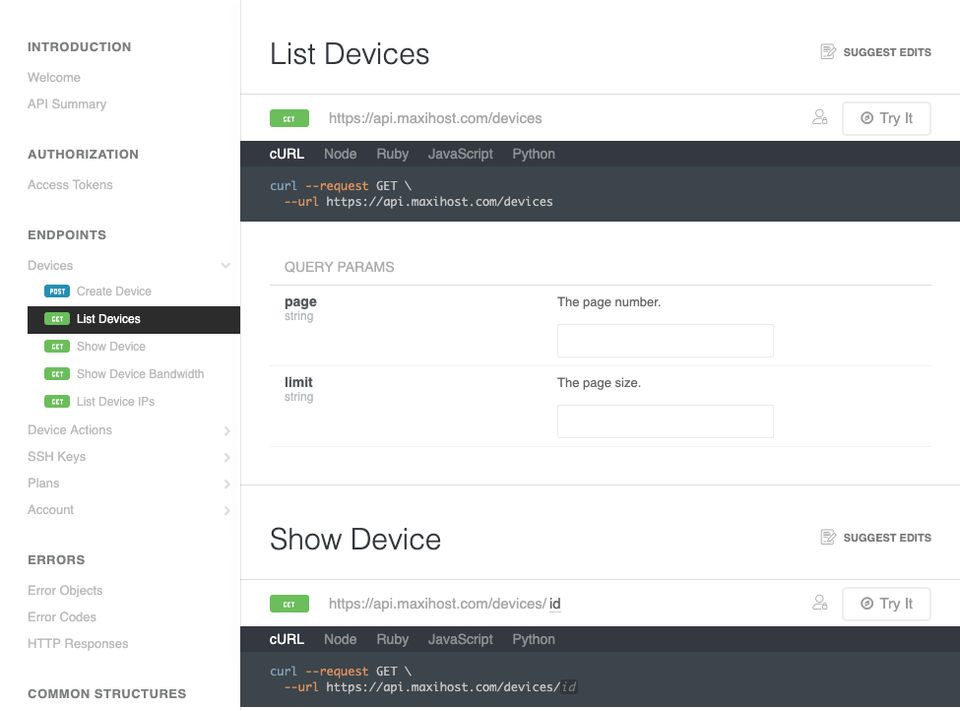Click the user lock icon in List Devices row
Screen dimensions: 960x711
point(820,118)
